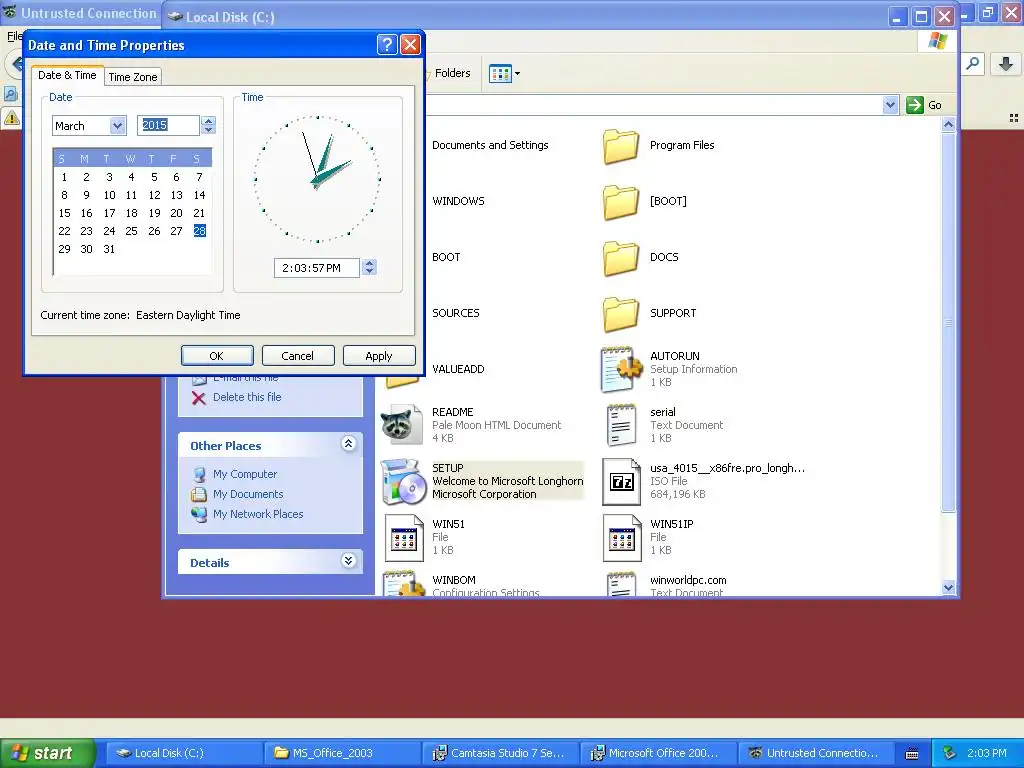Open My Documents in Other Places
Image resolution: width=1024 pixels, height=768 pixels.
[x=248, y=494]
